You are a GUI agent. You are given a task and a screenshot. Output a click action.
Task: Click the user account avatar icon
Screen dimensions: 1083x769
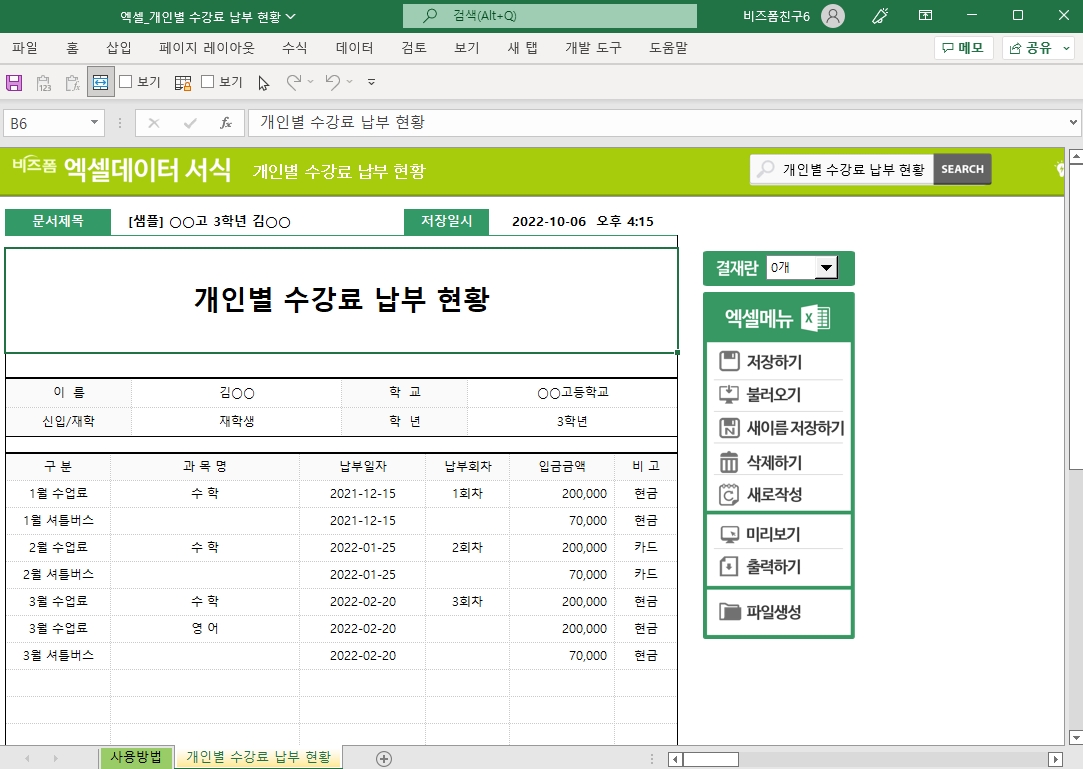832,16
